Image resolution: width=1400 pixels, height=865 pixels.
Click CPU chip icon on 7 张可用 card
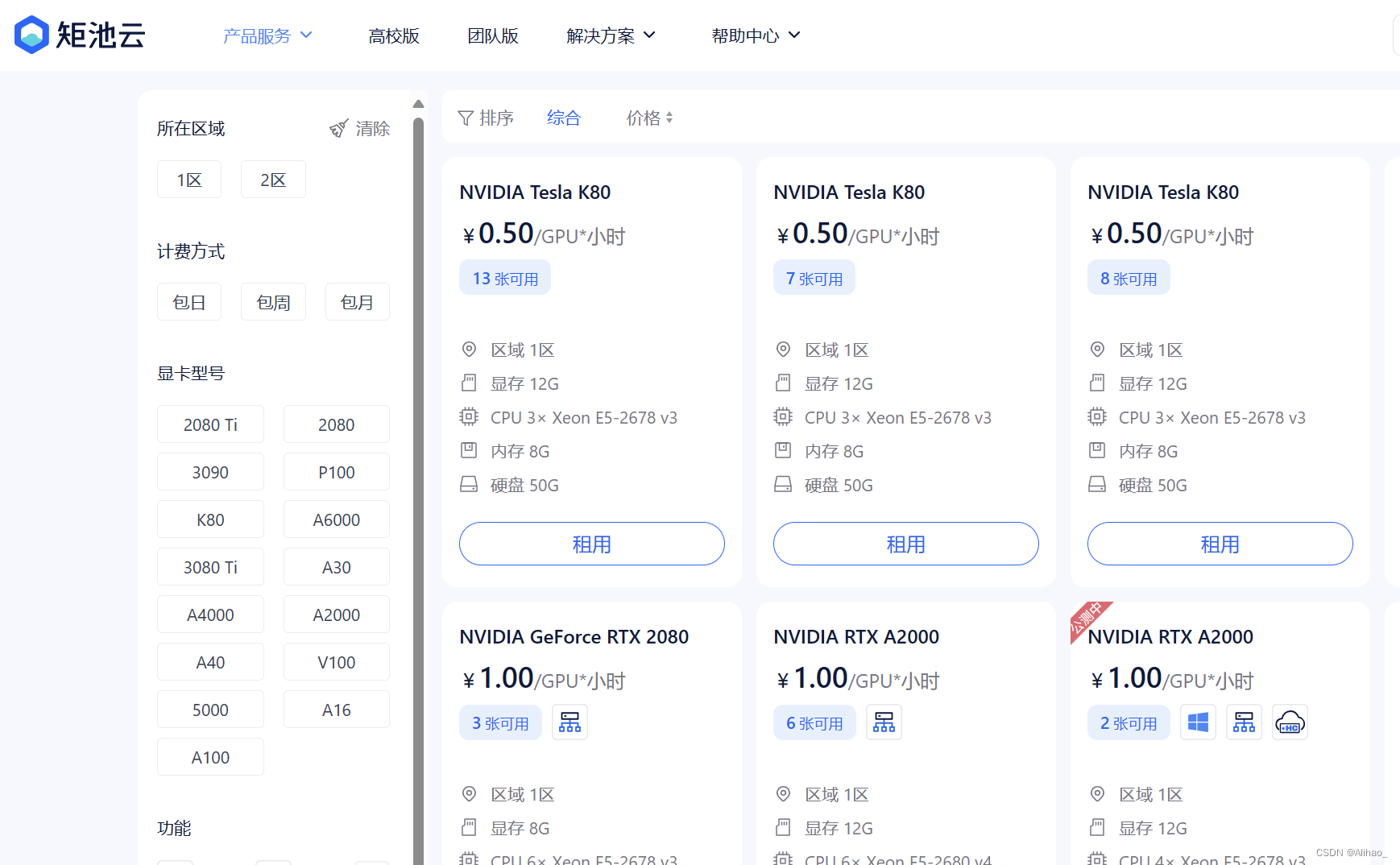click(783, 417)
